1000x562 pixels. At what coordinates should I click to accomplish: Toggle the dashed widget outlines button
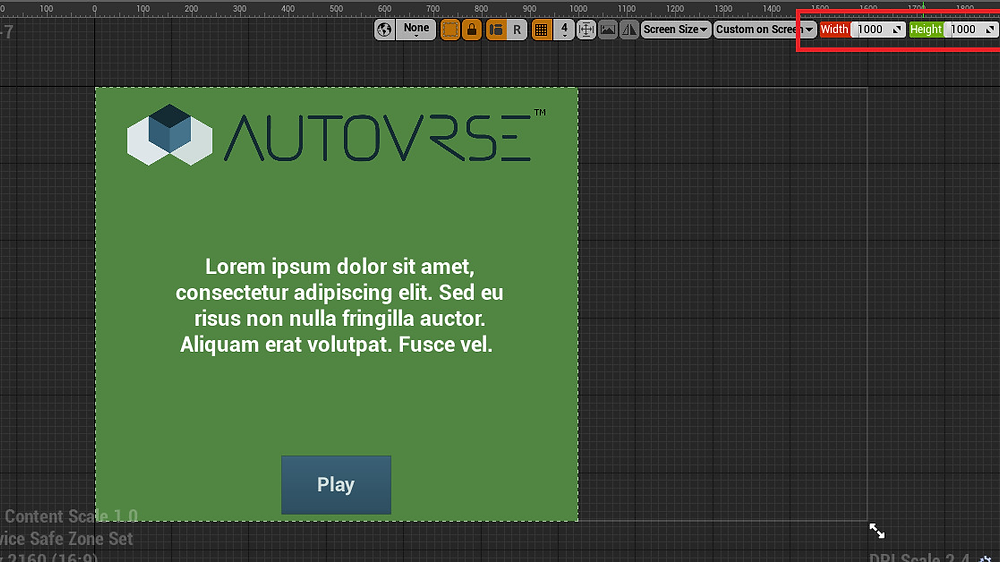click(450, 29)
